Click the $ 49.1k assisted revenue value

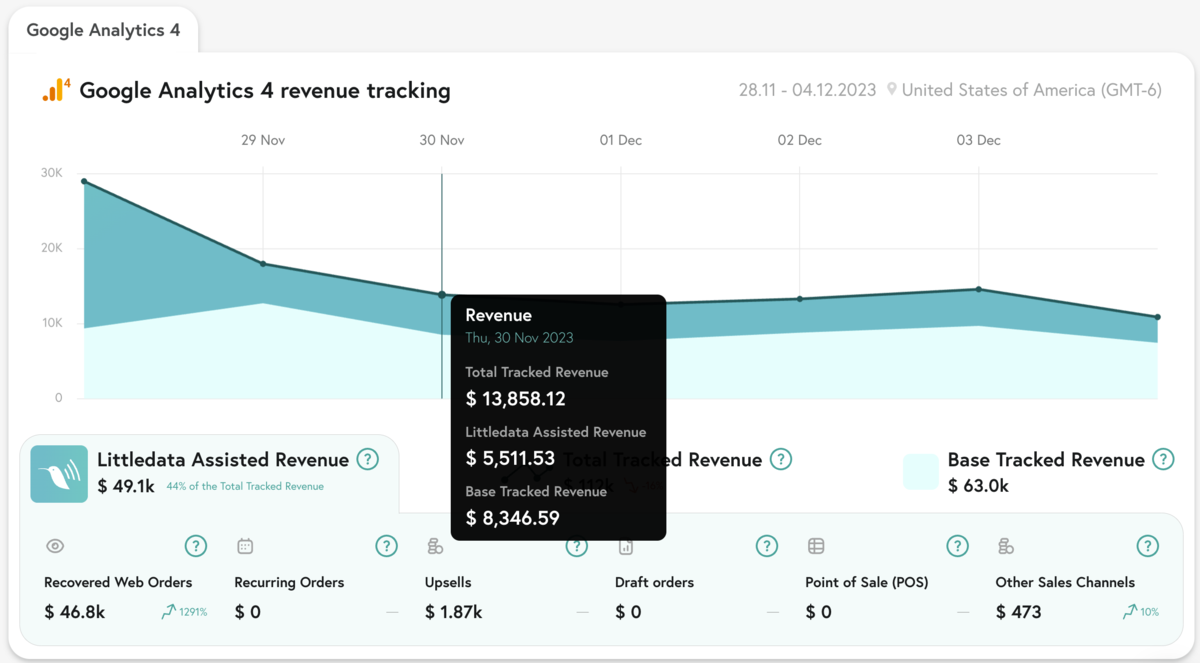(x=126, y=486)
